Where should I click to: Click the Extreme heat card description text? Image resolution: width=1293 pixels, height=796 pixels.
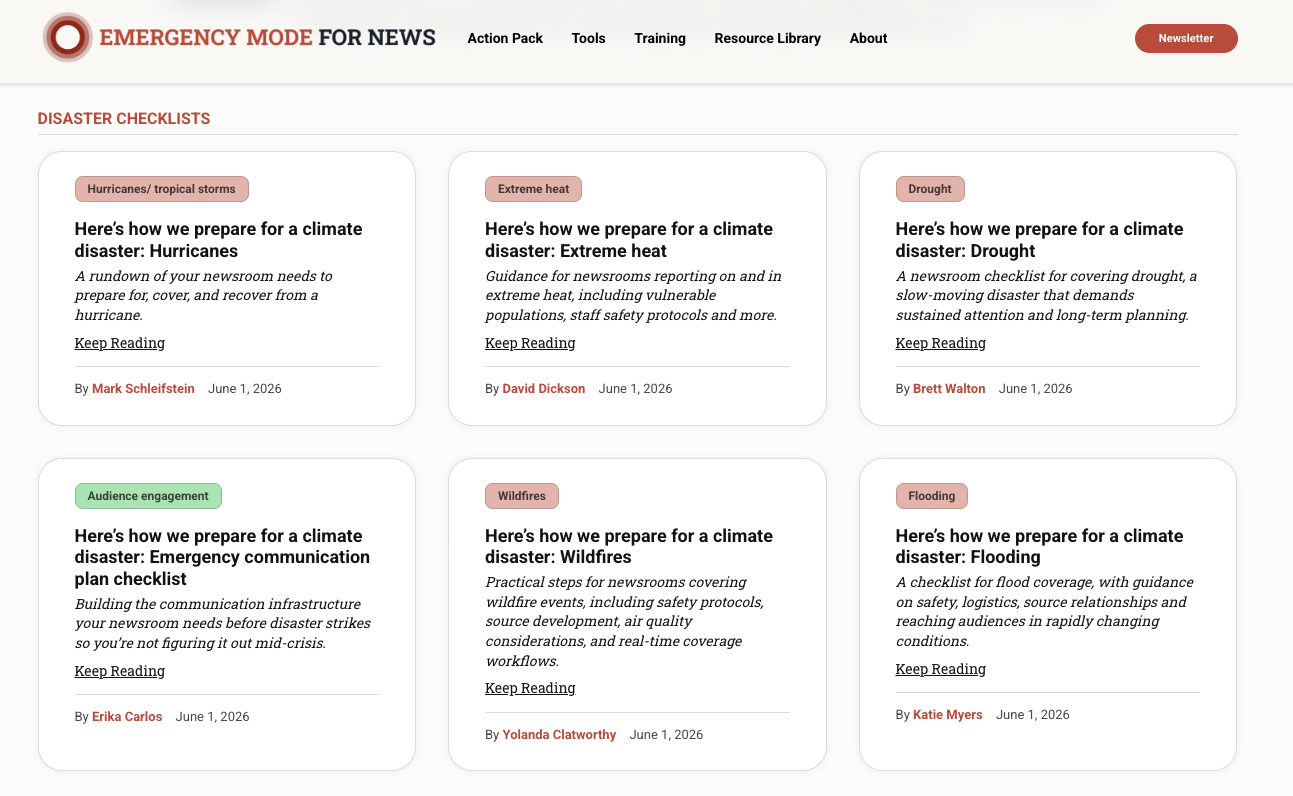[633, 295]
